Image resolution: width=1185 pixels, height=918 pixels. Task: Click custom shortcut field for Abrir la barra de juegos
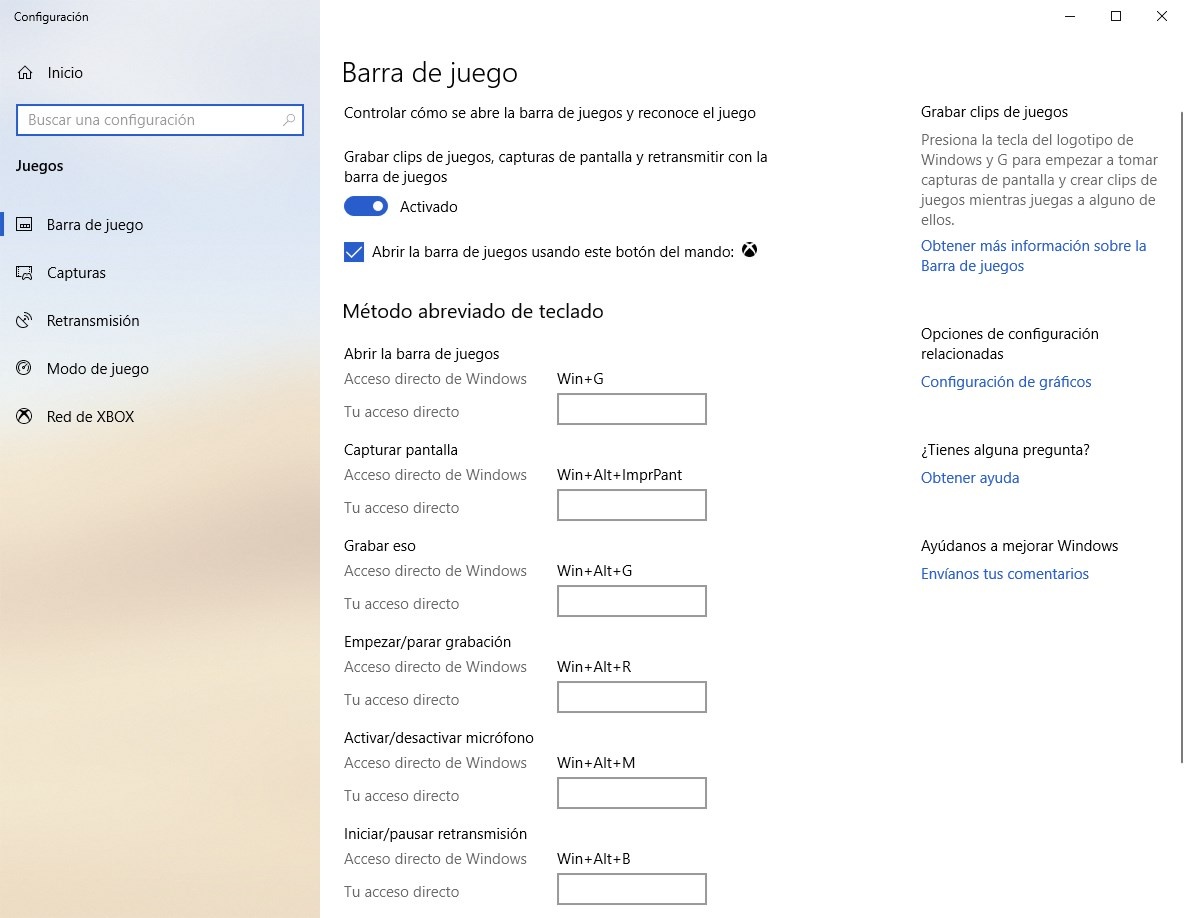point(632,409)
